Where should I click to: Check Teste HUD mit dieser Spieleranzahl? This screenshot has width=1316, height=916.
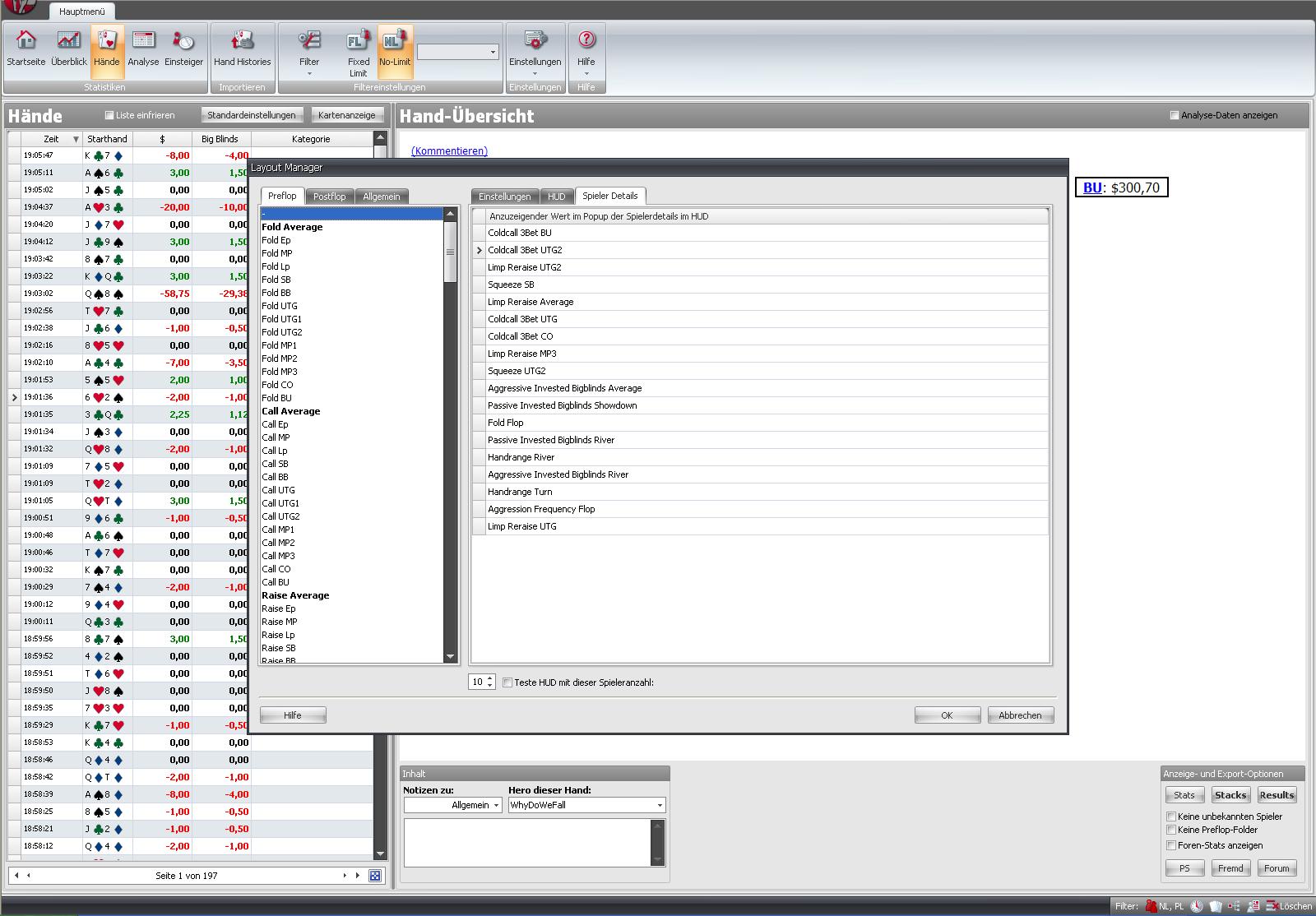click(507, 682)
